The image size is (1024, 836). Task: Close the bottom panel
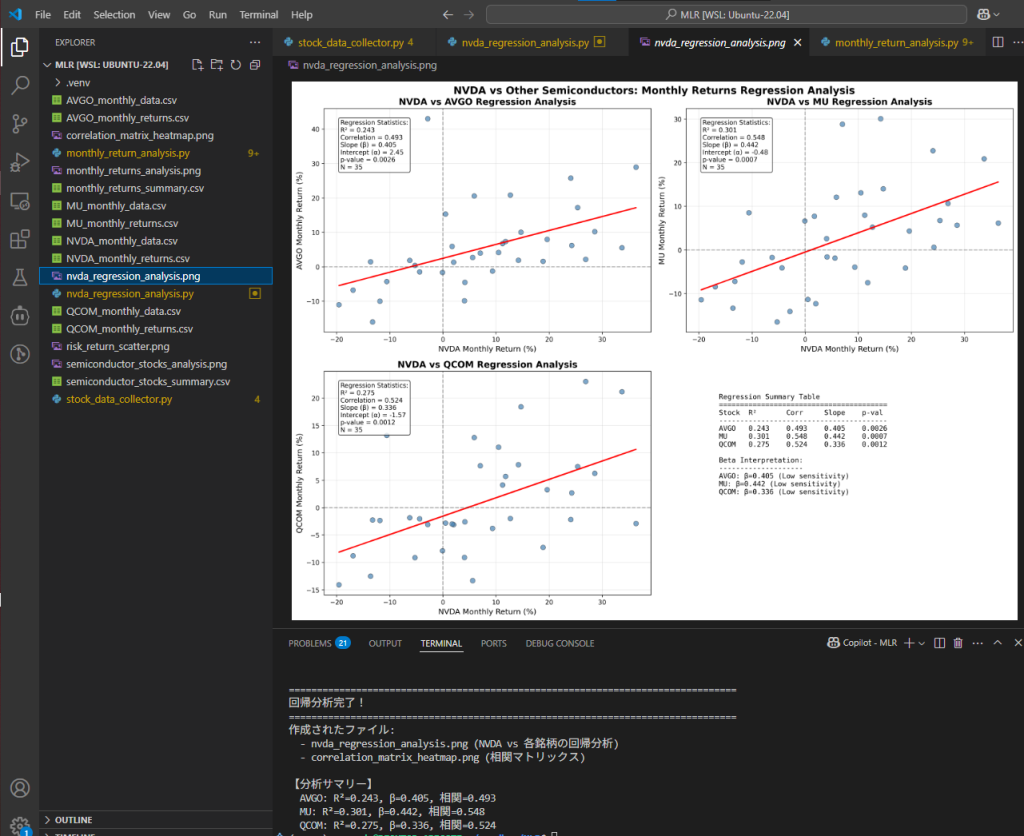tap(1017, 643)
